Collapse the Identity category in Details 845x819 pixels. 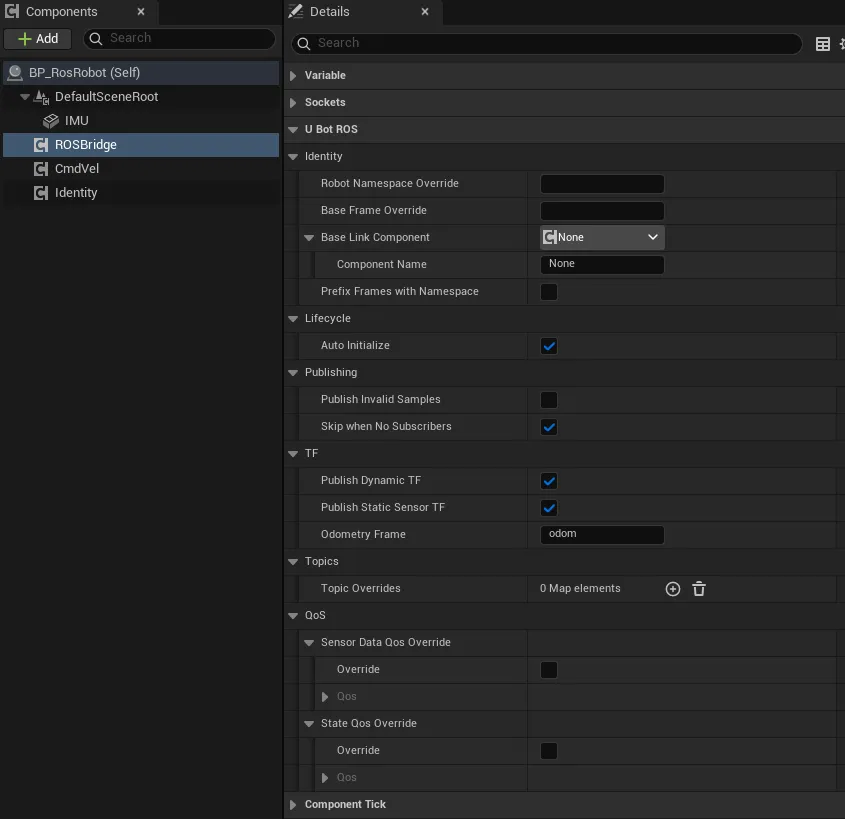click(x=293, y=157)
